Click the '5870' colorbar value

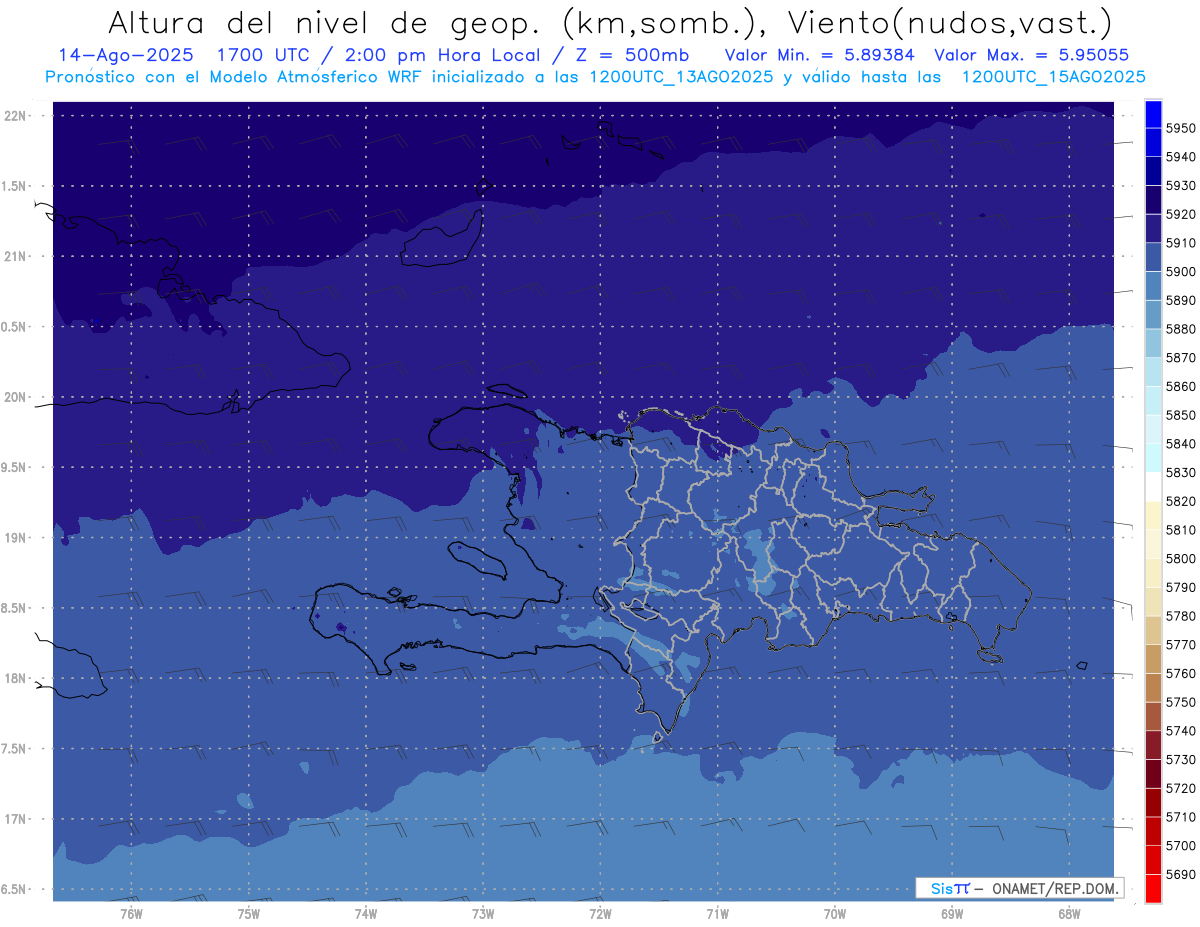pyautogui.click(x=1180, y=357)
